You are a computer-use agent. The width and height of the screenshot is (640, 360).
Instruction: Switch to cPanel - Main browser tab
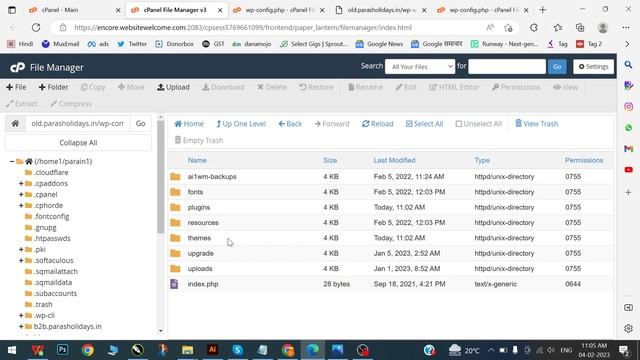73,10
